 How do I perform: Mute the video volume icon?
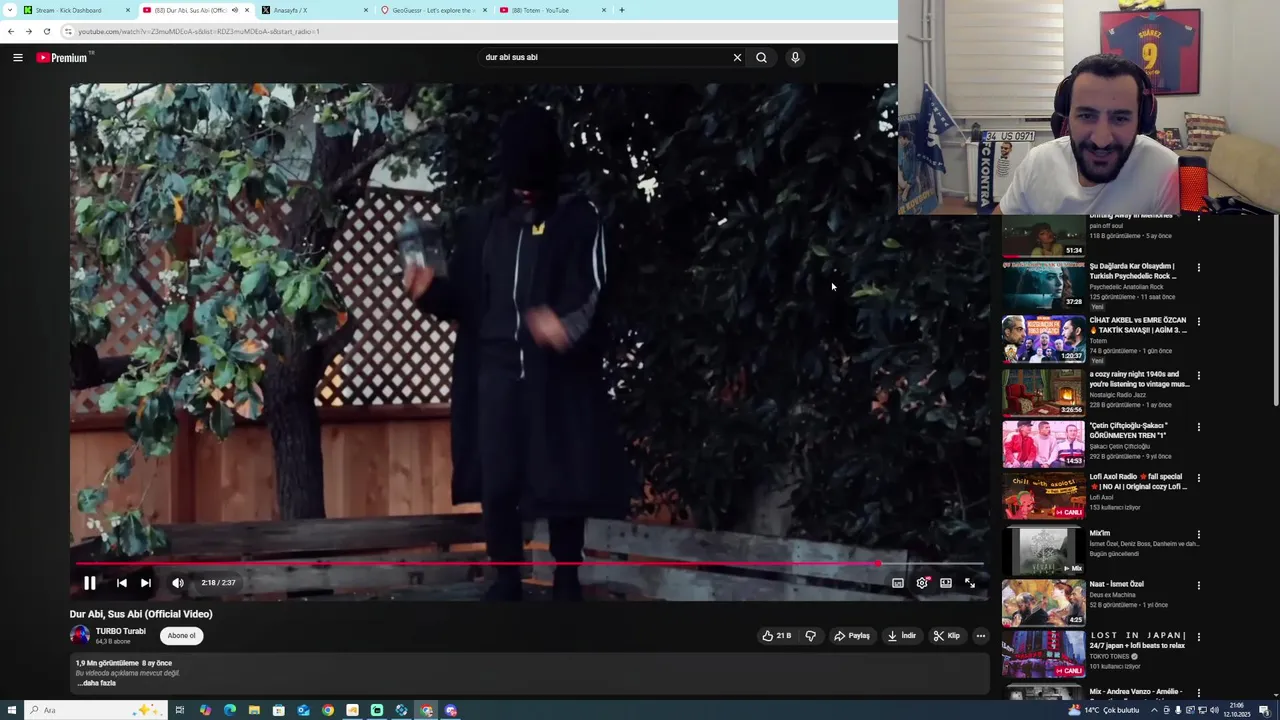pos(177,583)
